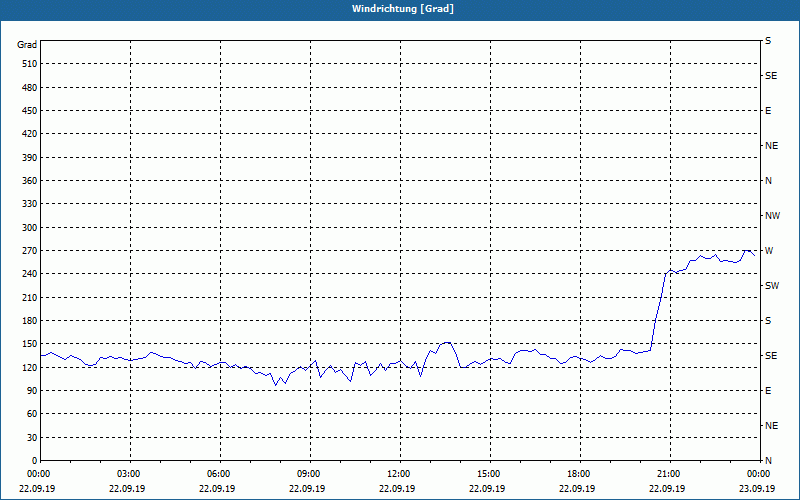Select the 00:00 label above 23.09.19

(758, 474)
